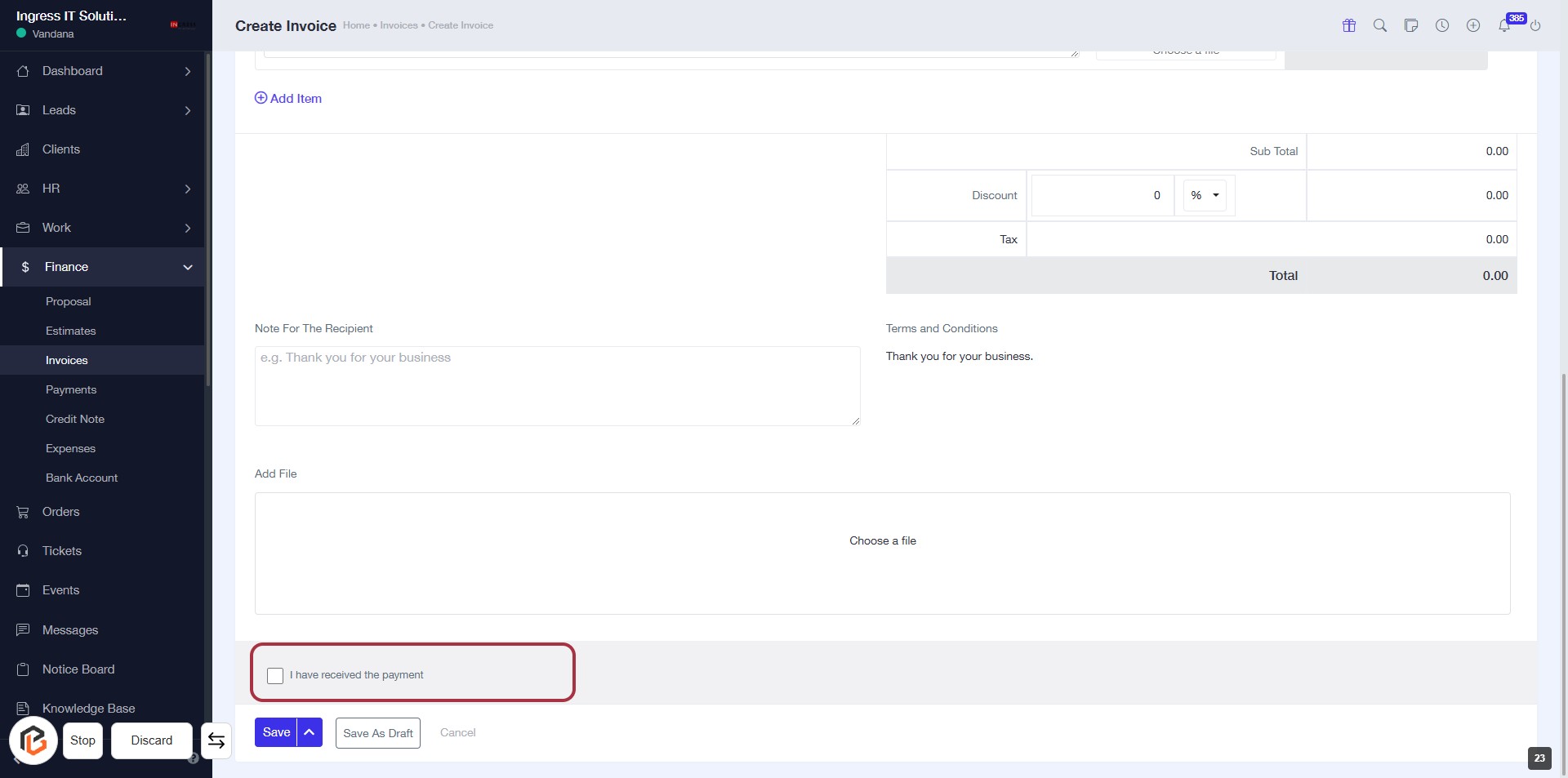Check 'I have received the payment'

tap(275, 676)
